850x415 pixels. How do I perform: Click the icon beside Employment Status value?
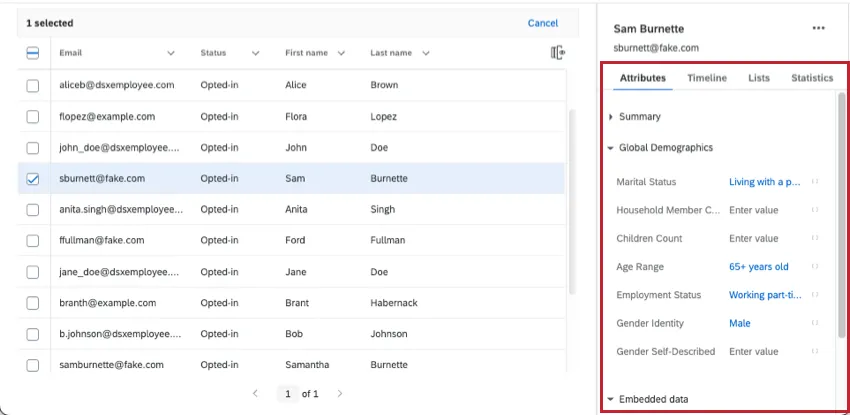pos(815,295)
